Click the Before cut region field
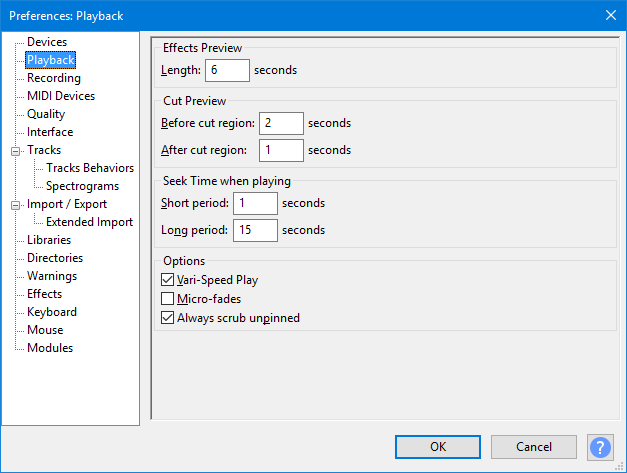This screenshot has height=473, width=627. [x=281, y=123]
